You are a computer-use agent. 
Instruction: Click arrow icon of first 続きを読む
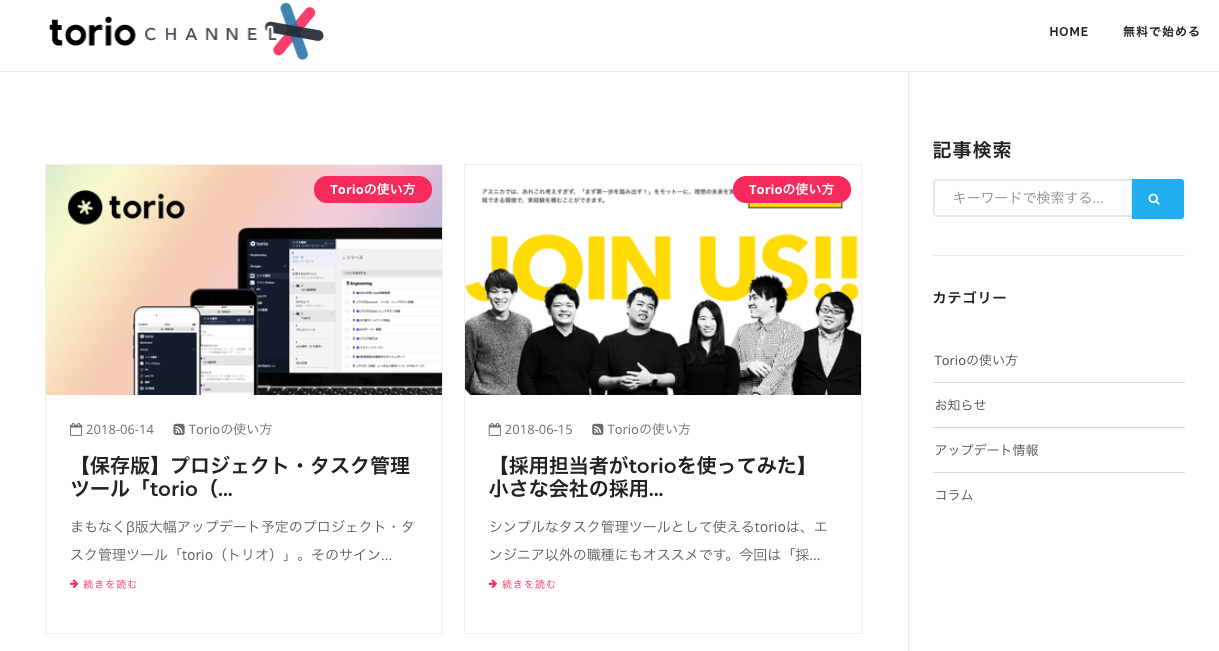(x=74, y=584)
